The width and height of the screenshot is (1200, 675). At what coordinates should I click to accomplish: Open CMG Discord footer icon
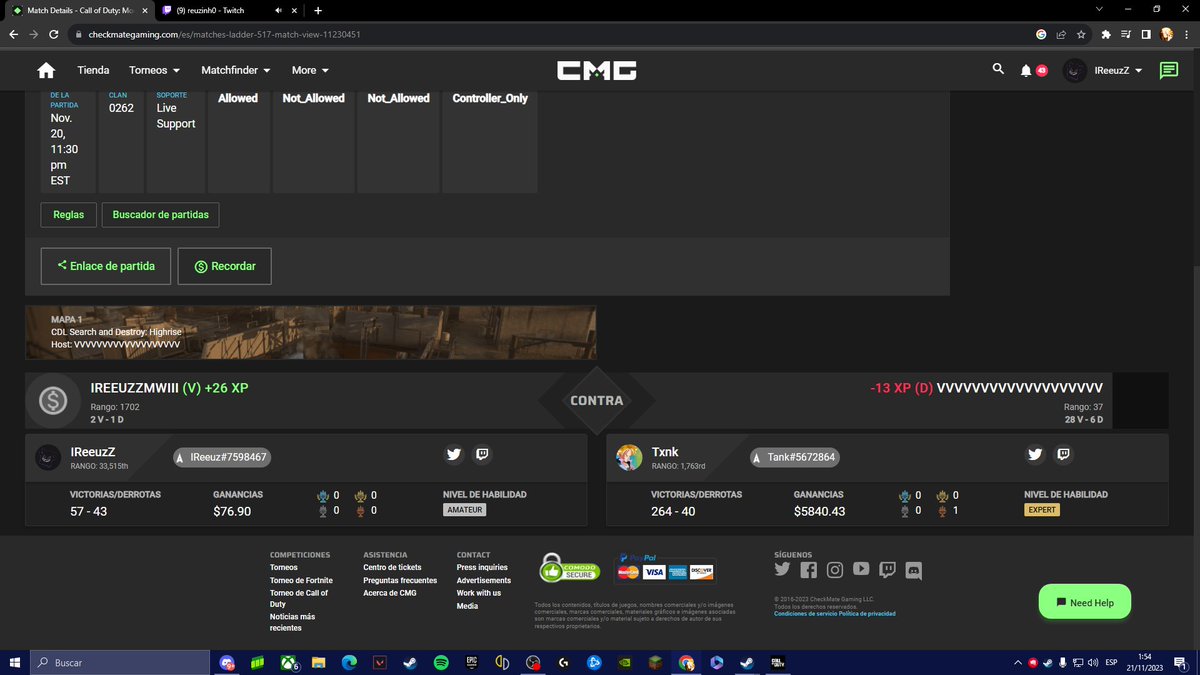click(x=913, y=569)
